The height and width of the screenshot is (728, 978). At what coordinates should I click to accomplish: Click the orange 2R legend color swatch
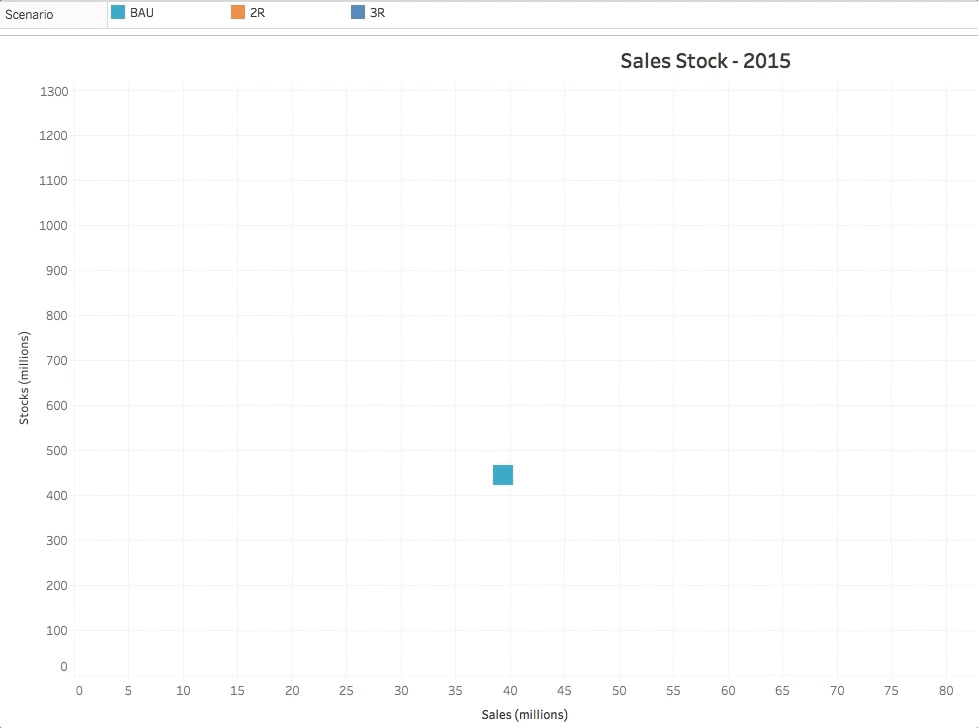[x=238, y=13]
